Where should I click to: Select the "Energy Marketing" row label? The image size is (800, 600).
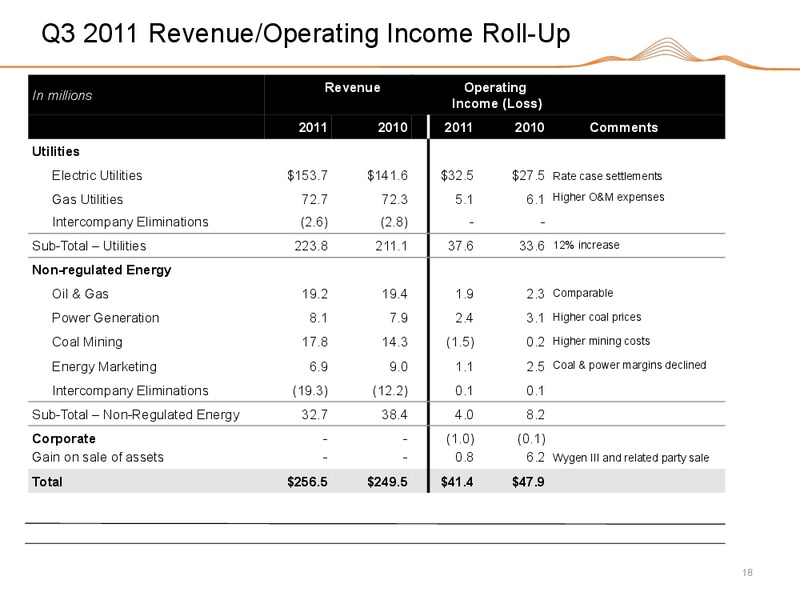[104, 367]
